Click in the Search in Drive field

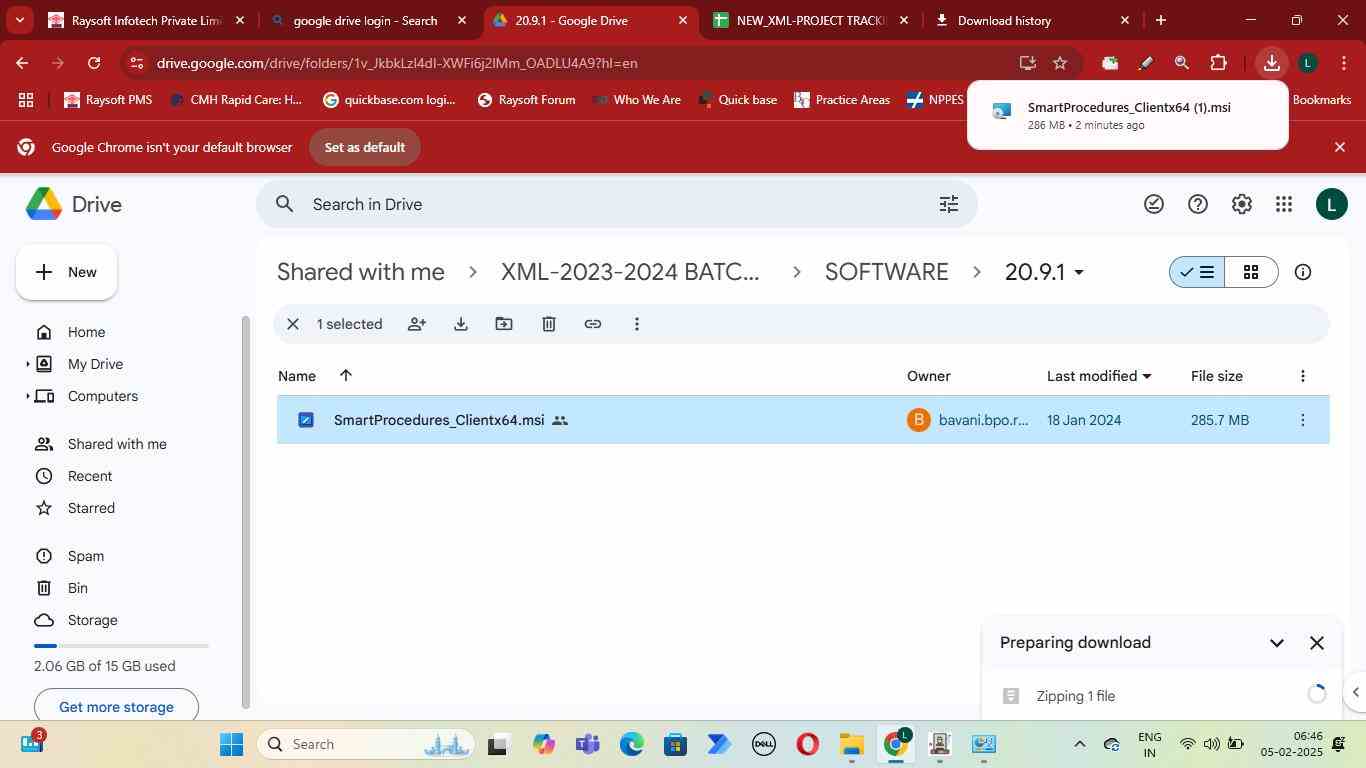point(617,204)
